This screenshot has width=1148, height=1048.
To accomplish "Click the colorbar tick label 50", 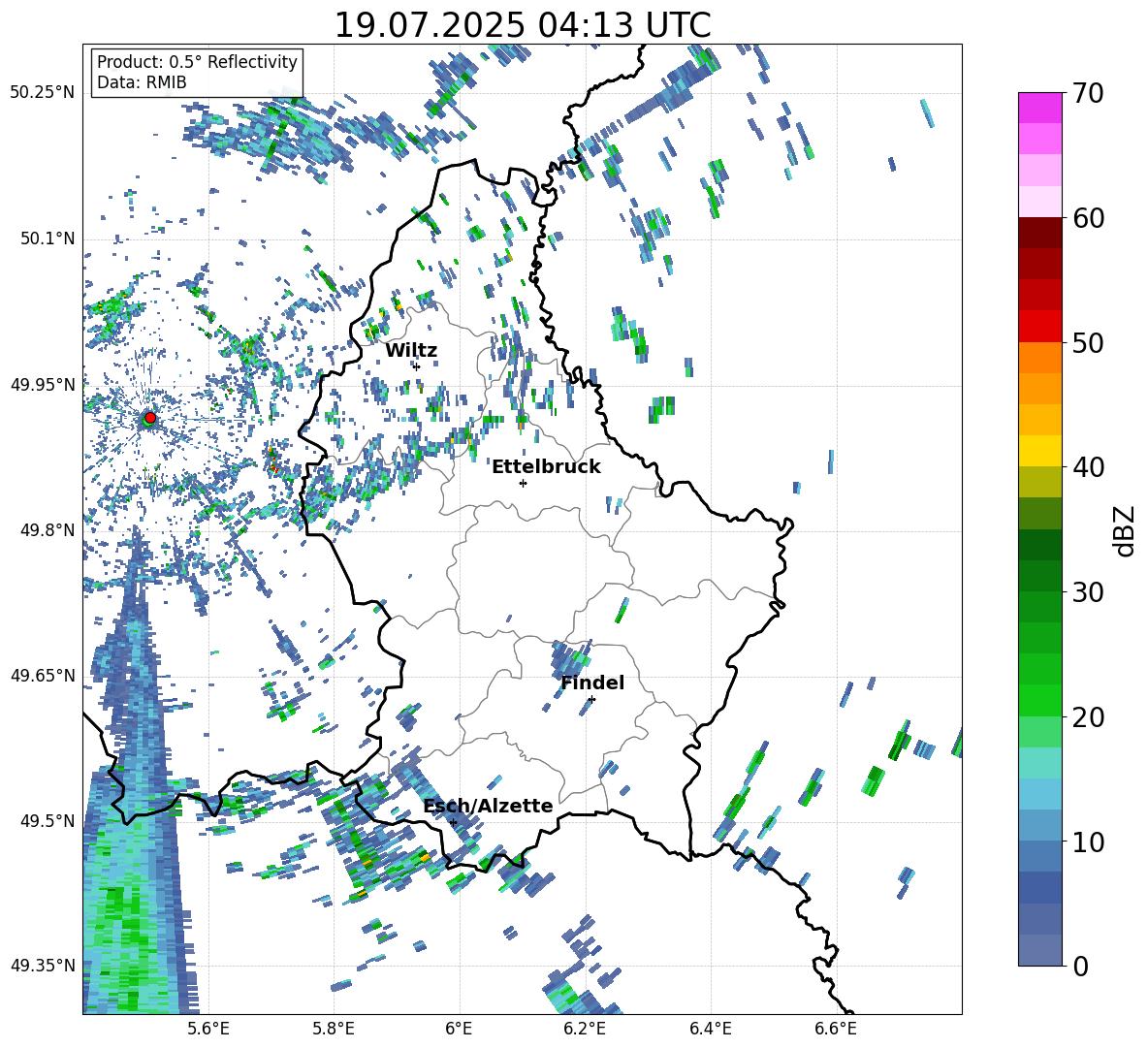I will pyautogui.click(x=1088, y=343).
